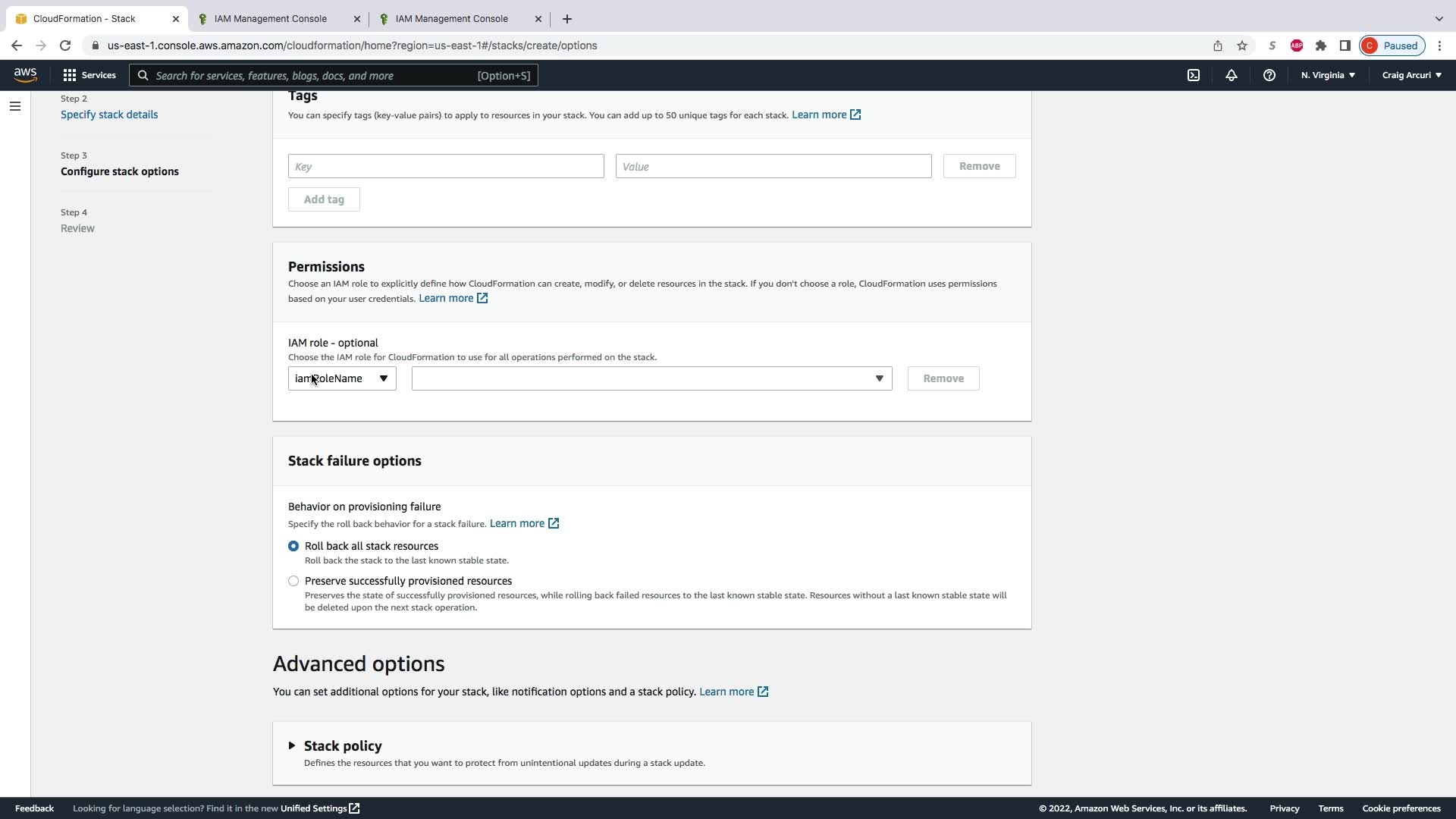
Task: Select Preserve successfully provisioned resources option
Action: pos(293,581)
